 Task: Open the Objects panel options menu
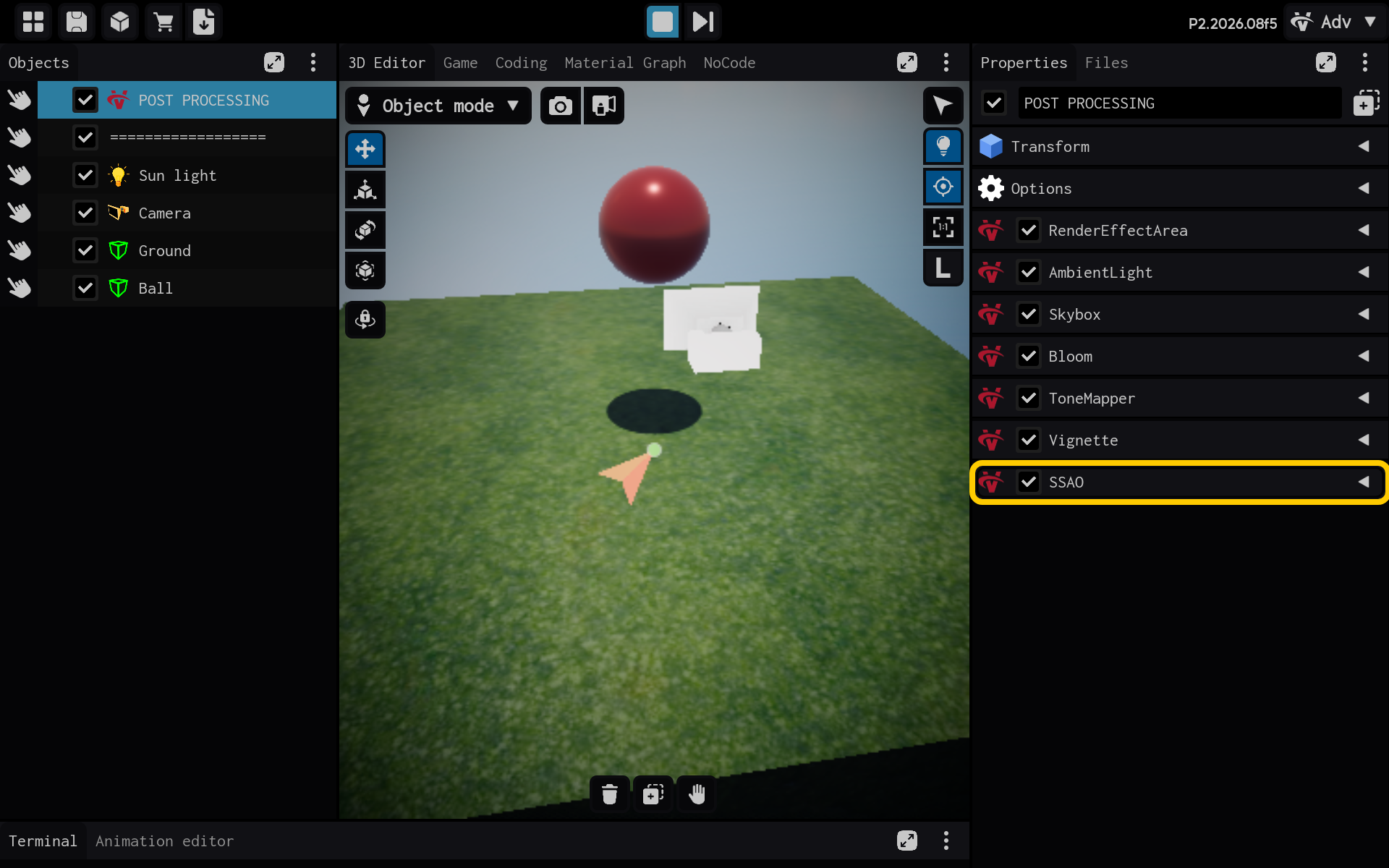click(x=313, y=63)
